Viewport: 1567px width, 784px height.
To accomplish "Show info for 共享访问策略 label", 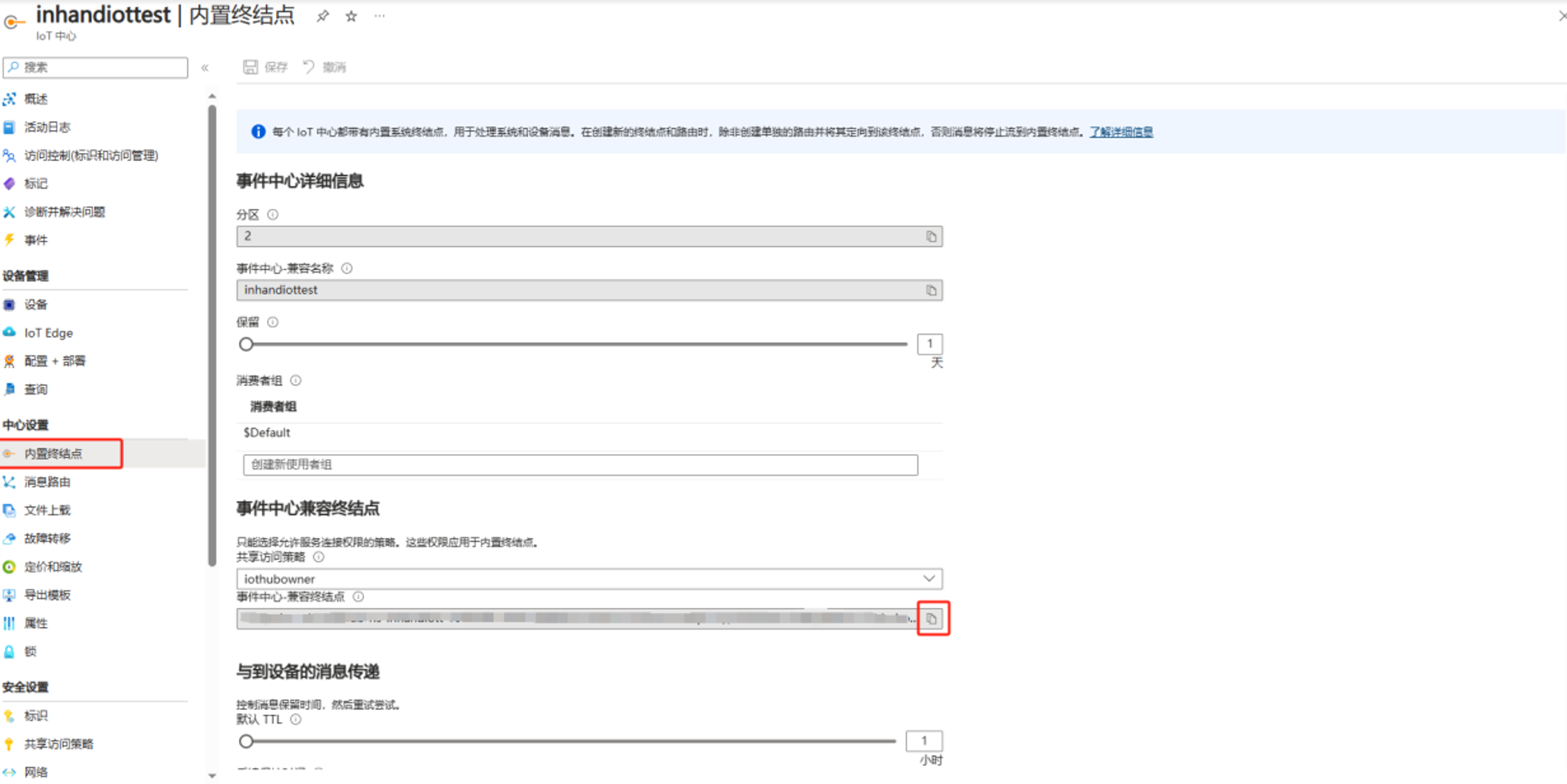I will pos(319,557).
